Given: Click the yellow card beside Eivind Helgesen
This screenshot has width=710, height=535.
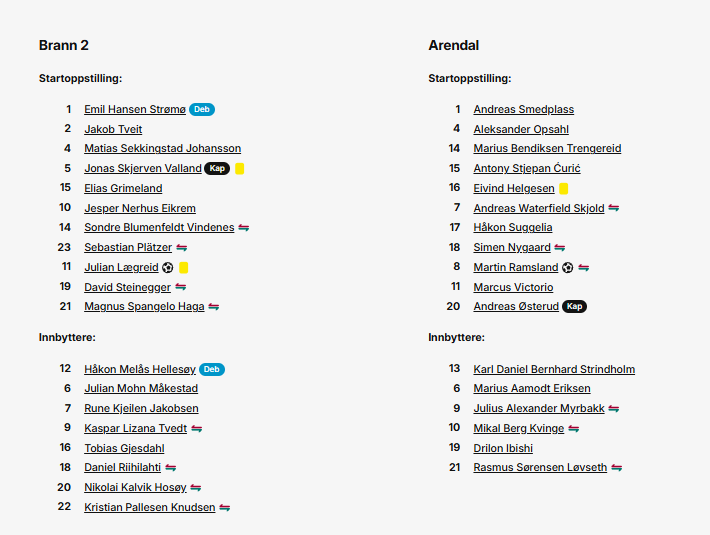Looking at the screenshot, I should [x=564, y=188].
